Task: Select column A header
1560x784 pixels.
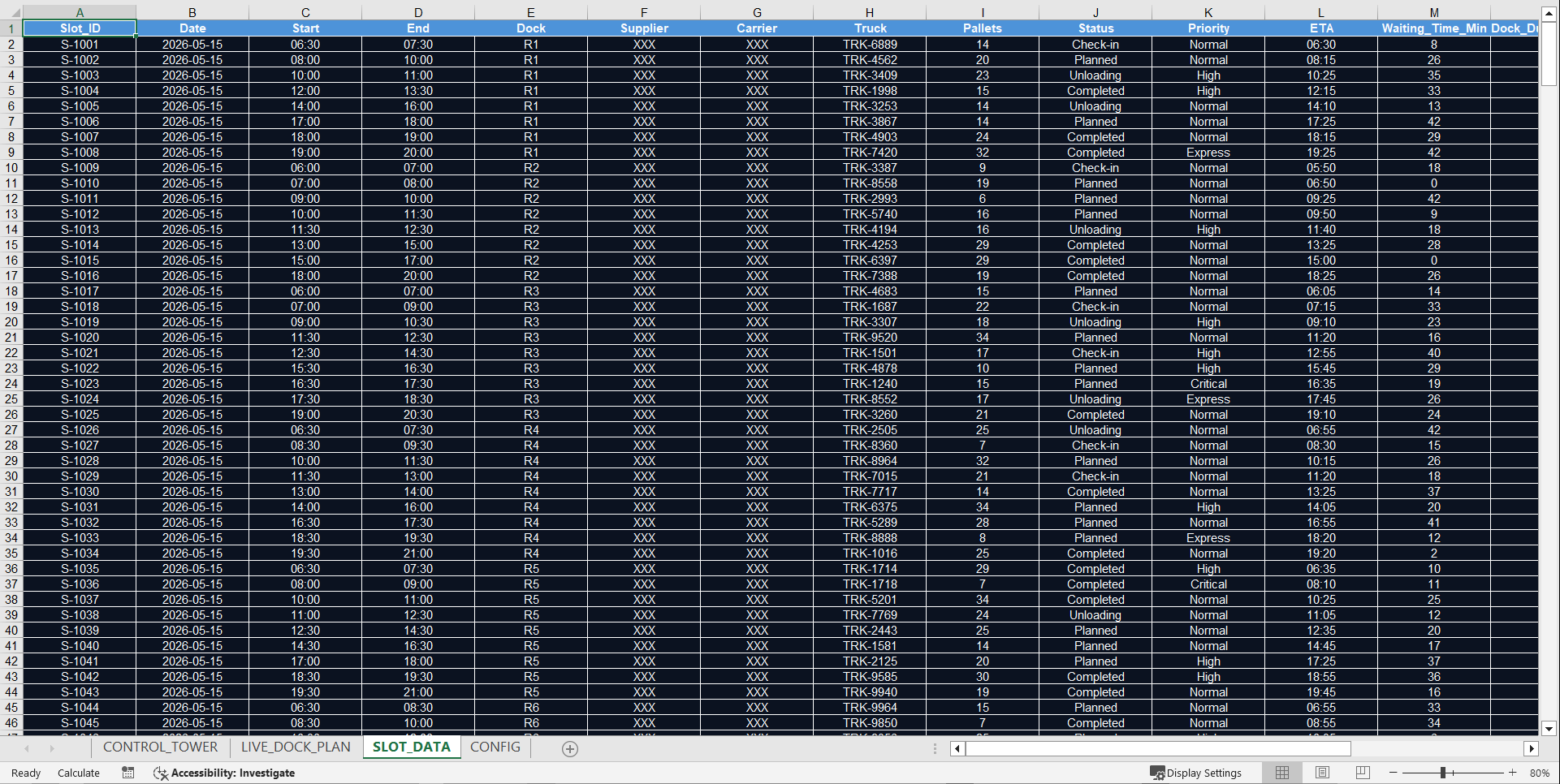Action: pos(80,13)
